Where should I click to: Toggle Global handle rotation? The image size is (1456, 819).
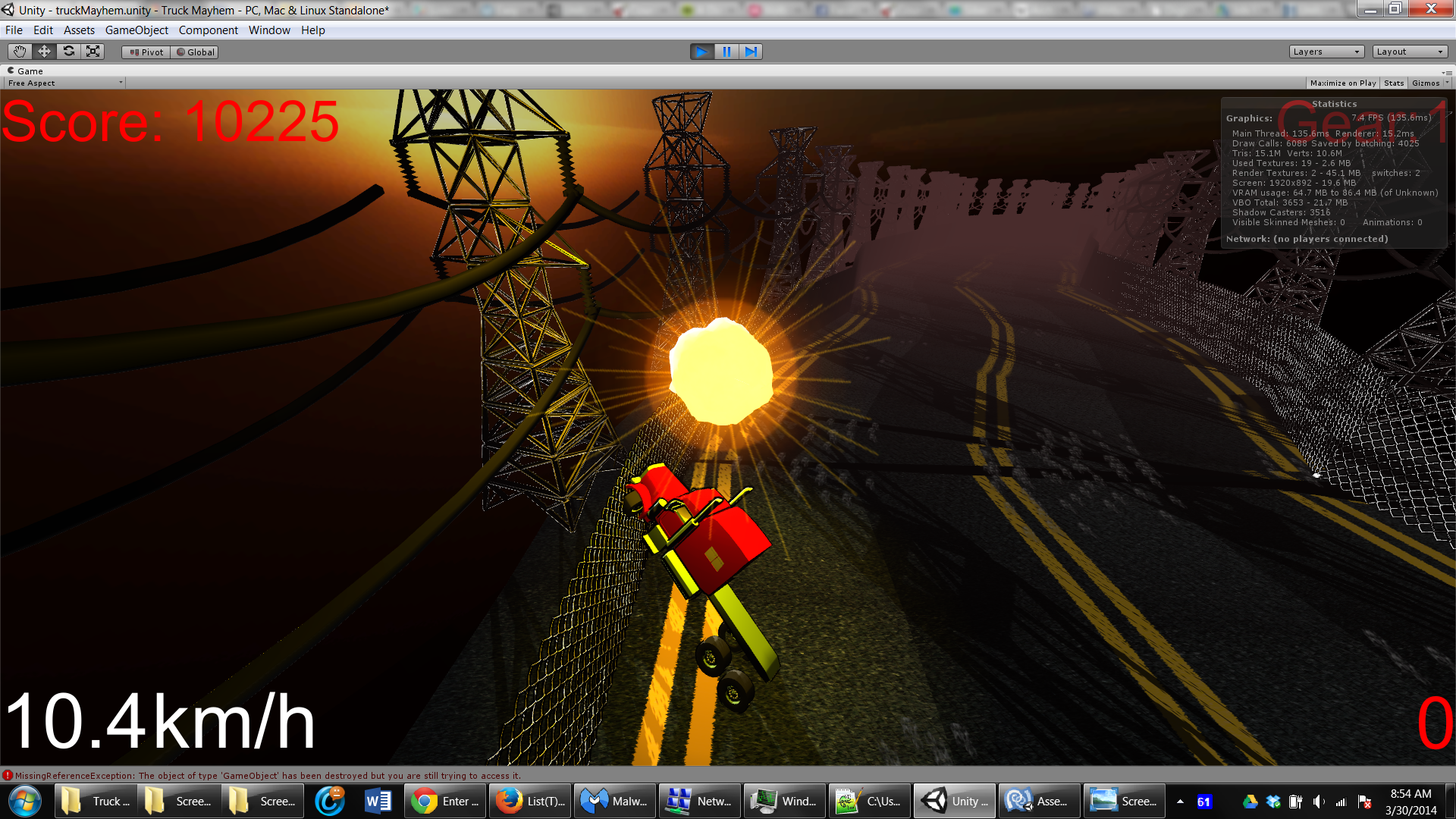point(195,52)
